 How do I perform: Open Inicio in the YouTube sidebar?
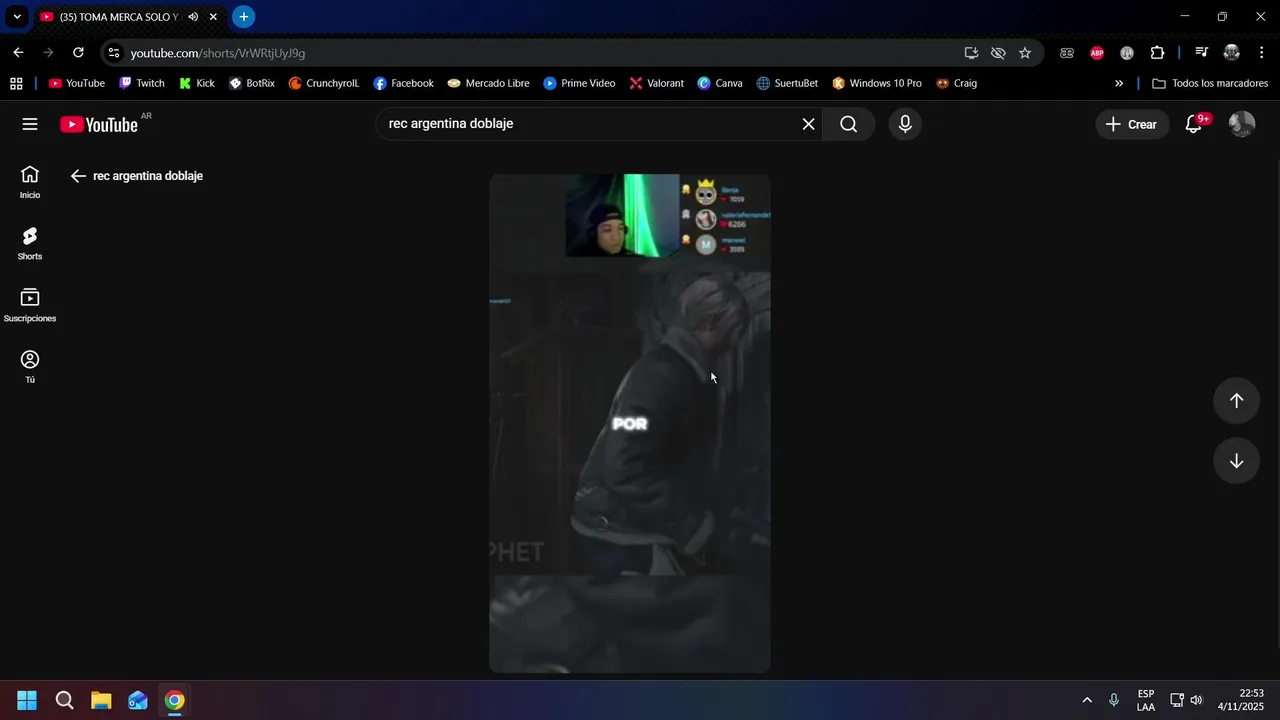click(x=30, y=182)
